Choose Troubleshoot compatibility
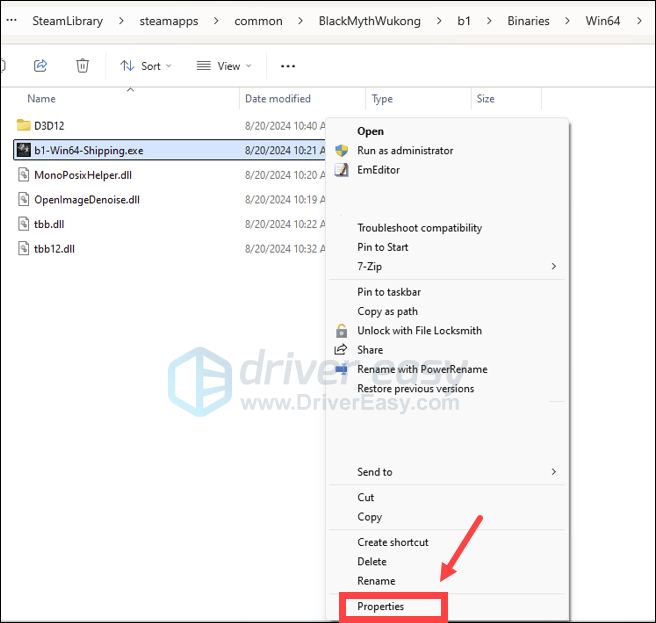Viewport: 656px width, 623px height. coord(419,228)
